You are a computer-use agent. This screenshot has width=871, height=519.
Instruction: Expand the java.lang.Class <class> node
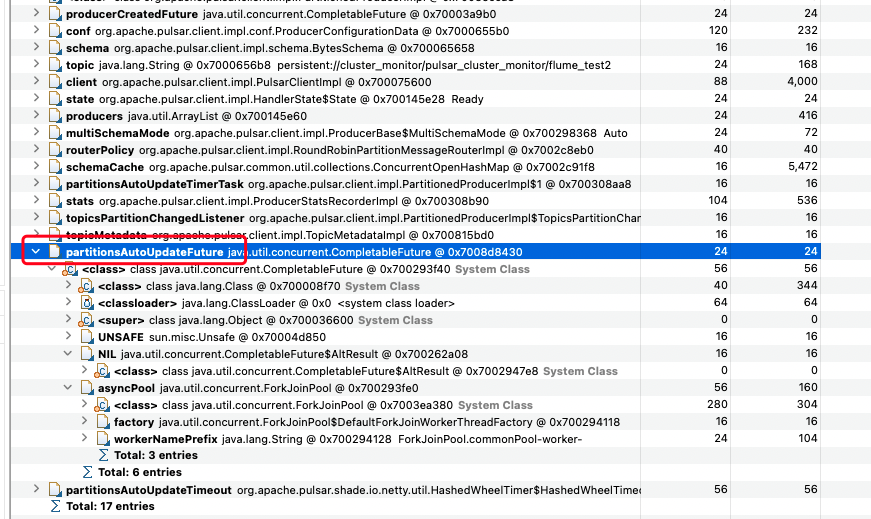68,285
